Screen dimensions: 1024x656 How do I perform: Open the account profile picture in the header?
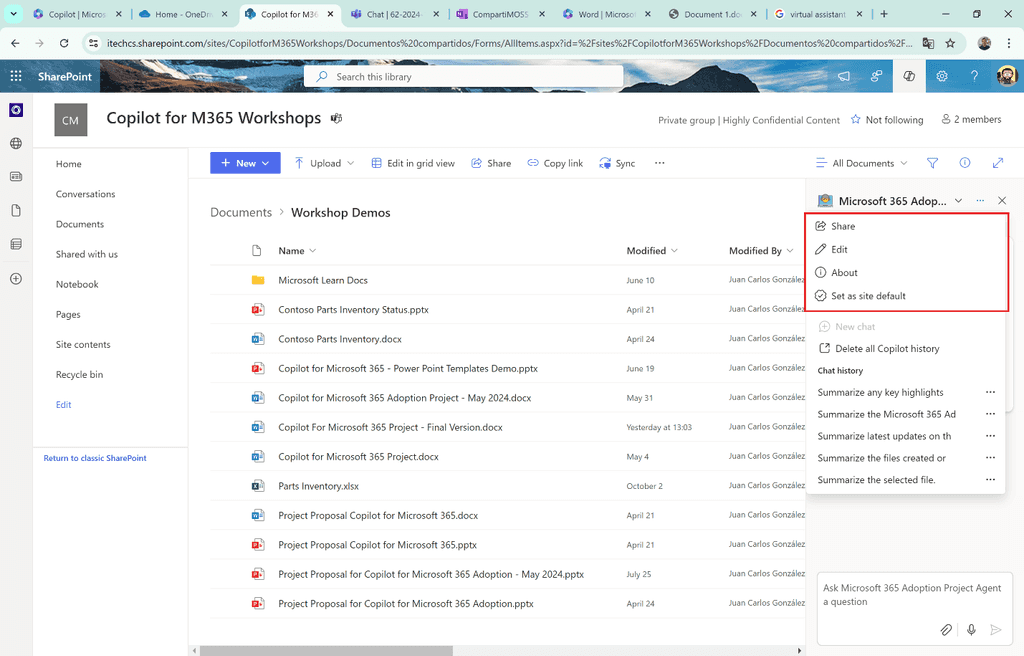pyautogui.click(x=1007, y=76)
